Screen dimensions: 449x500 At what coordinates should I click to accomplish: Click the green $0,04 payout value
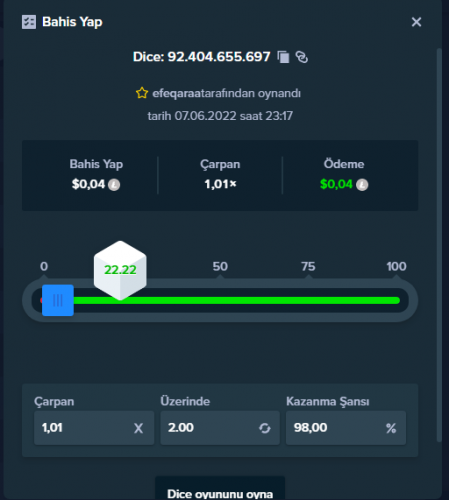pos(336,184)
